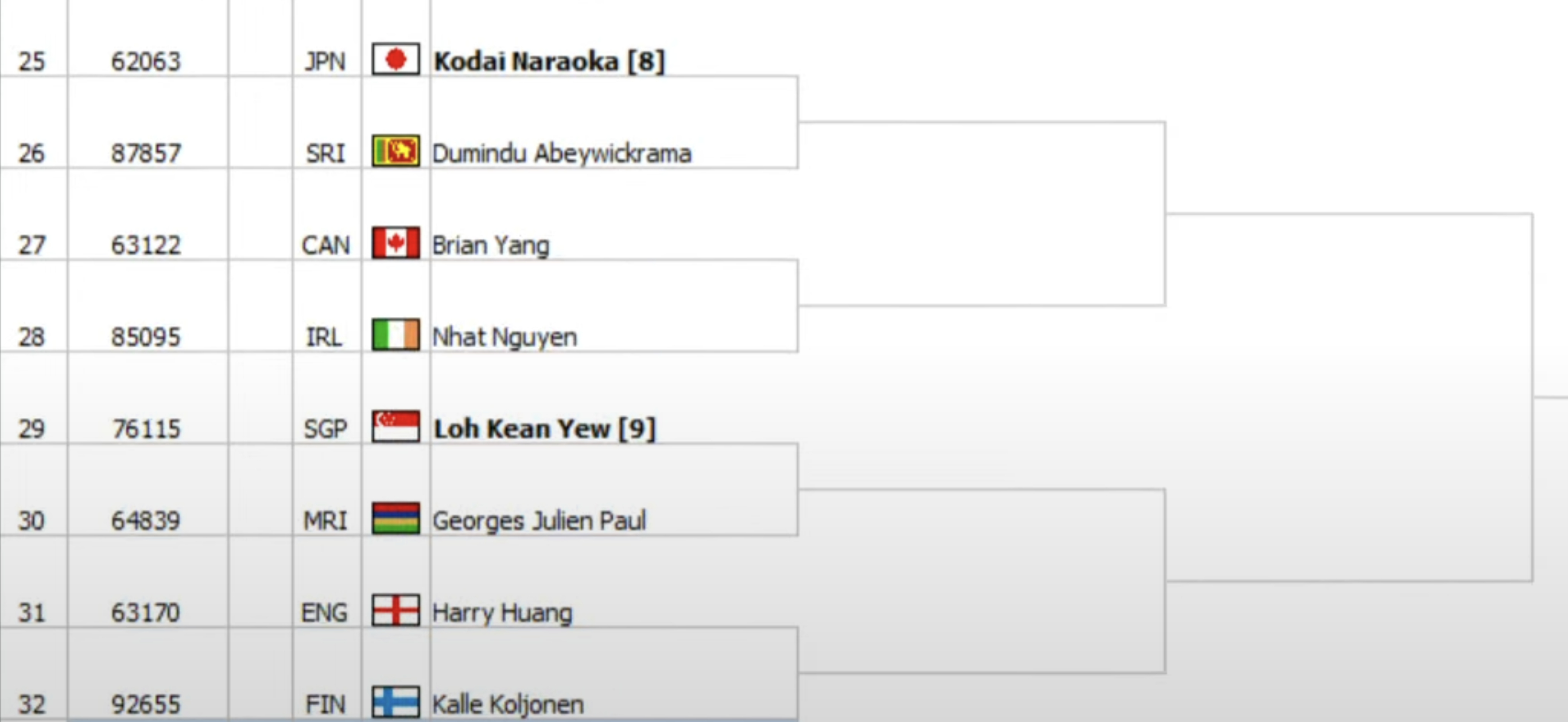
Task: Click member ID 62063
Action: [146, 61]
